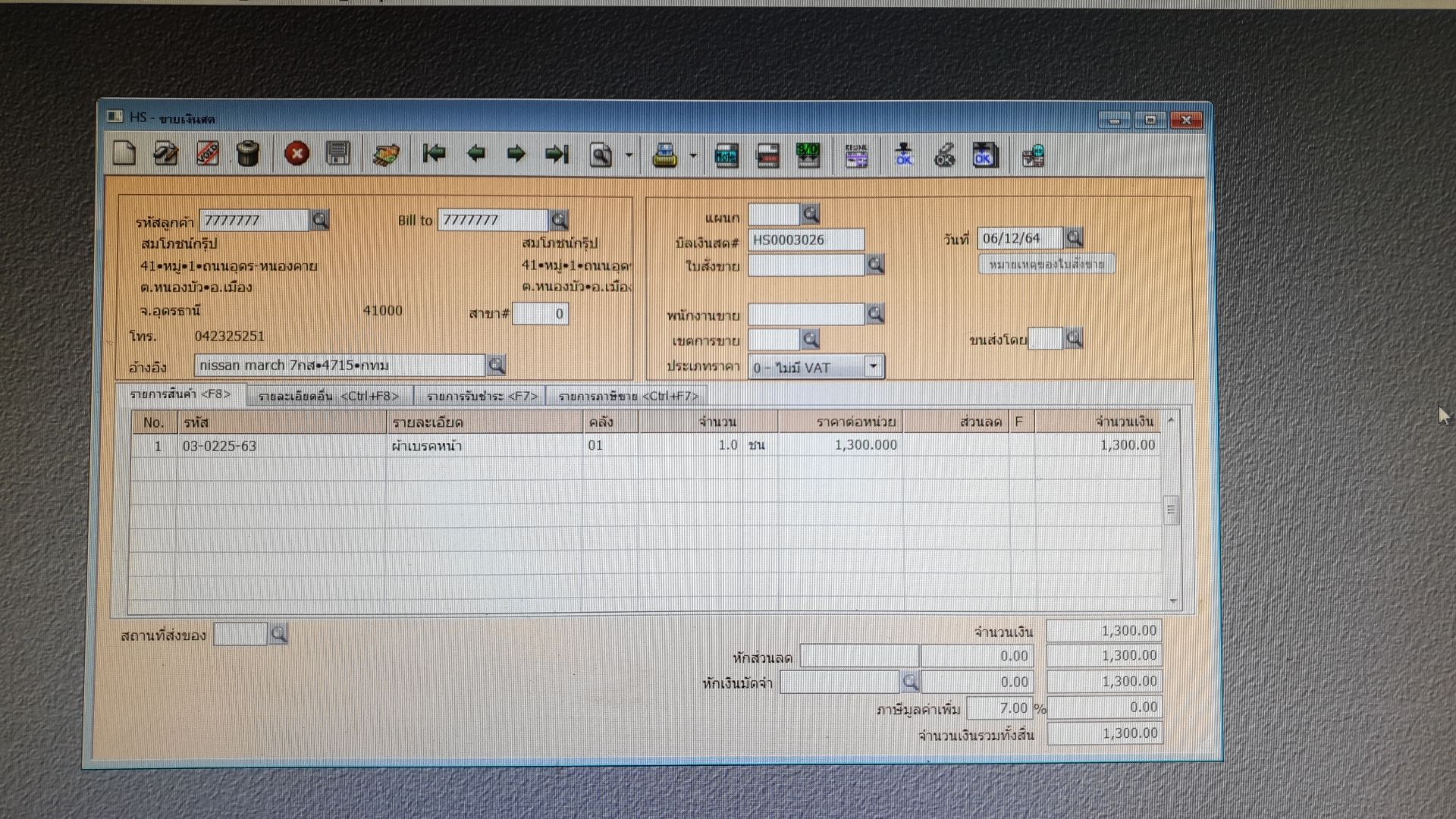Click the สถานที่ส่งของ lookup magnifier
This screenshot has height=819, width=1456.
(278, 633)
